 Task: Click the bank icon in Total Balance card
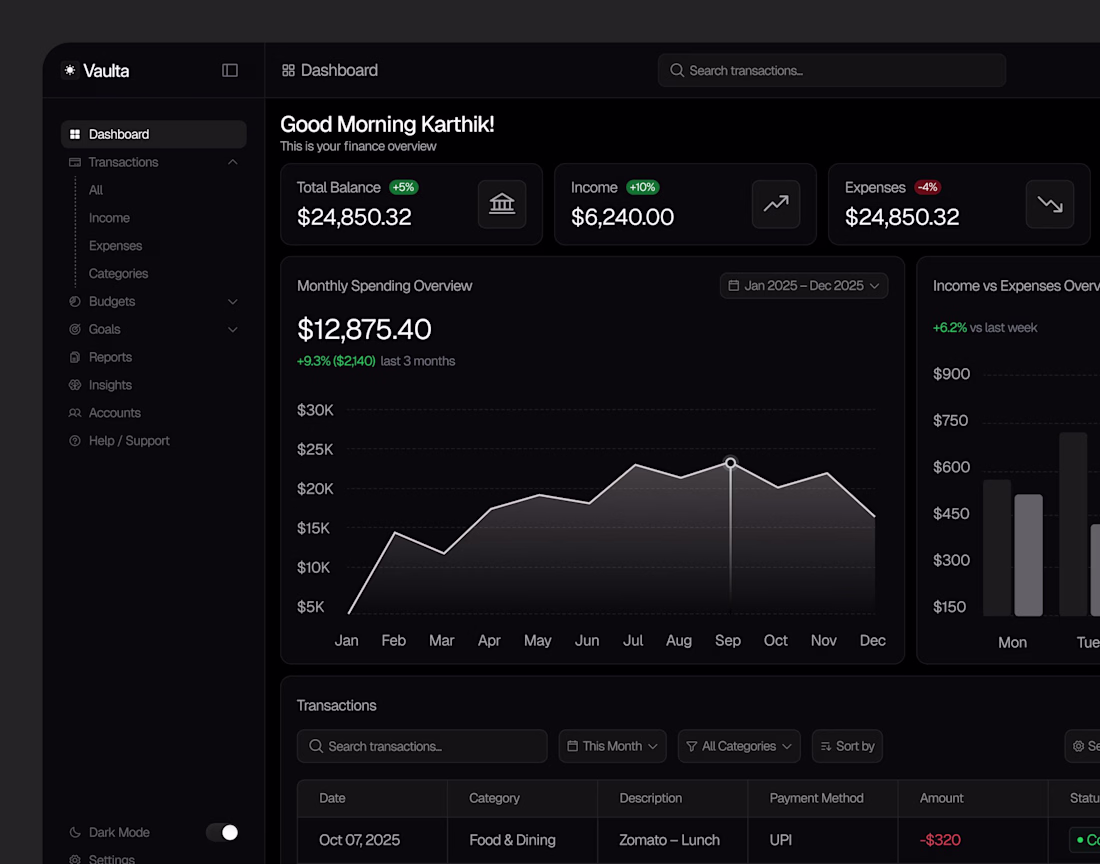click(x=502, y=204)
